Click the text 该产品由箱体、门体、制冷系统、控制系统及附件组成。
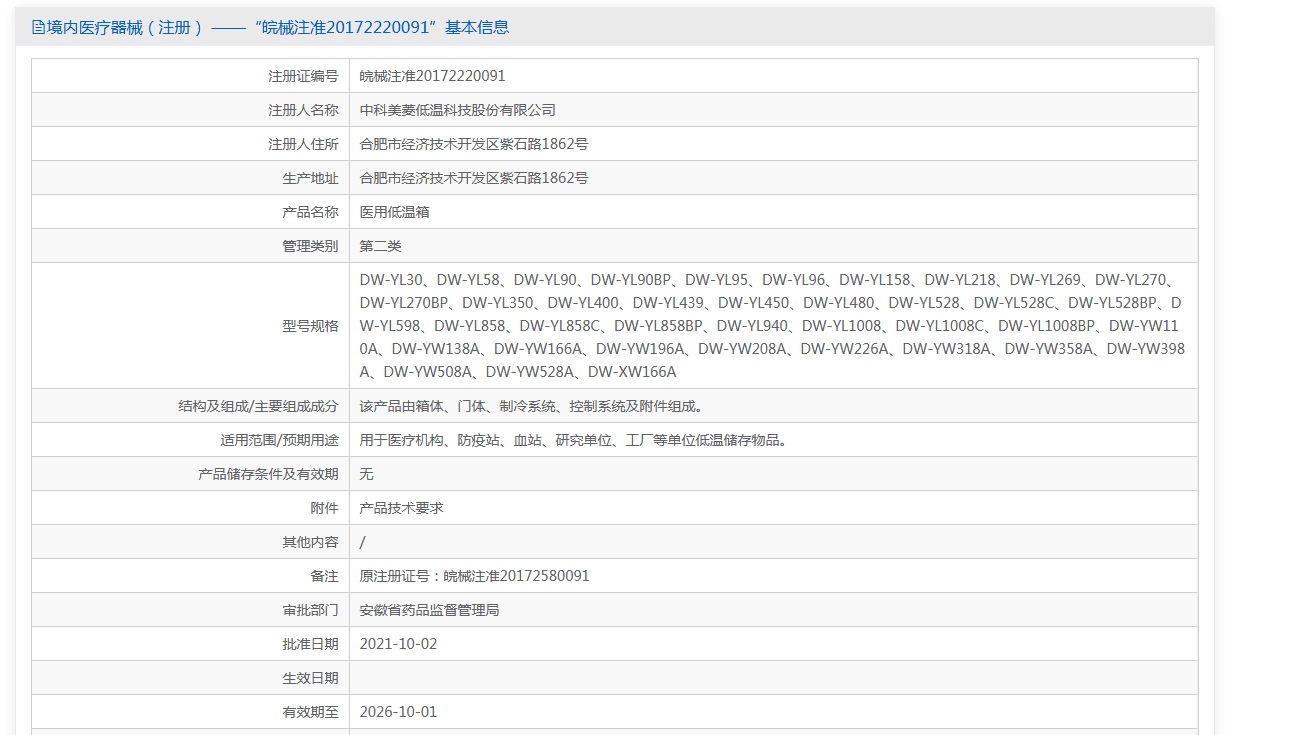Image resolution: width=1308 pixels, height=735 pixels. (534, 406)
